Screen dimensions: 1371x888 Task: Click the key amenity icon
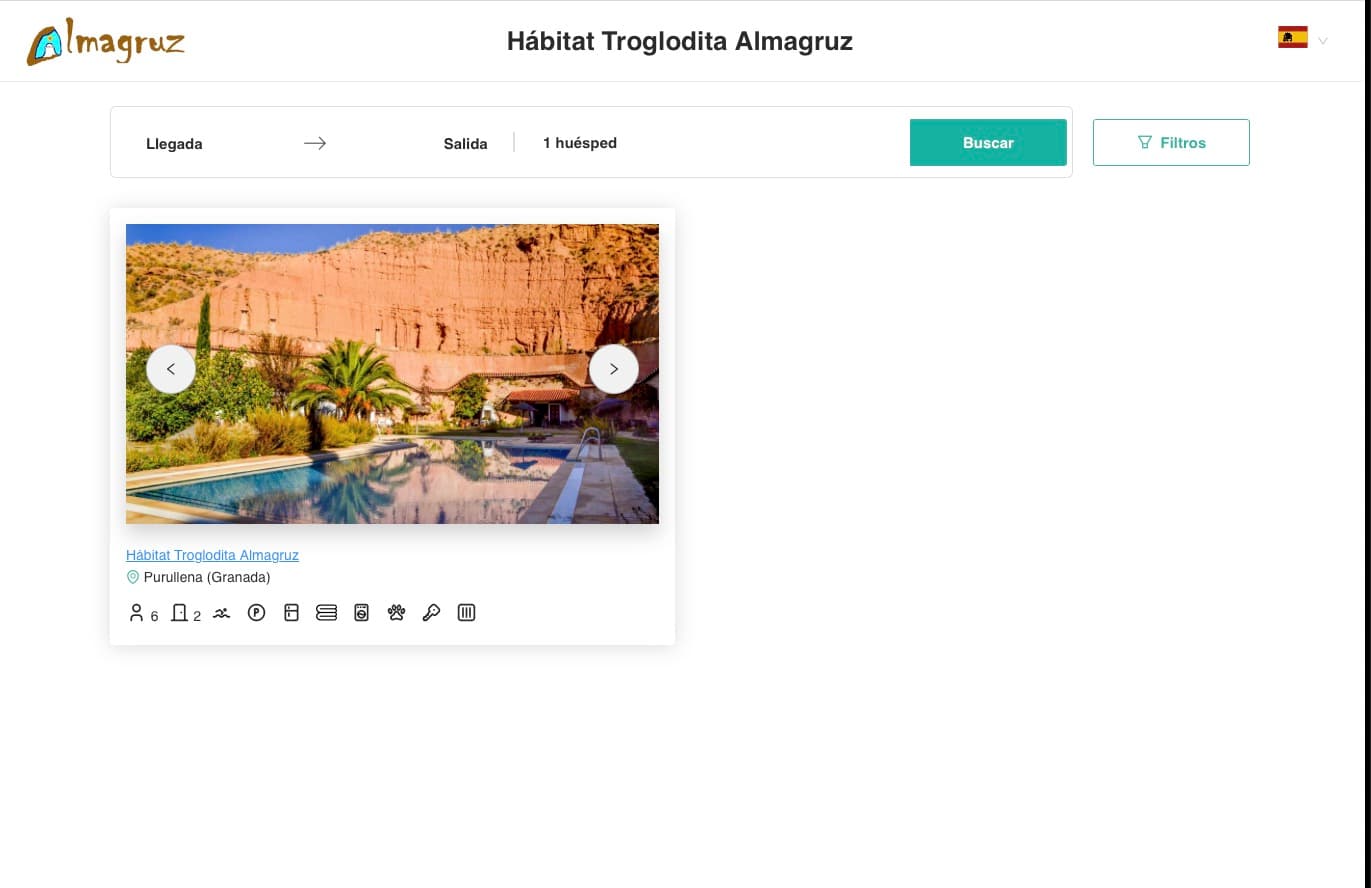click(x=431, y=613)
